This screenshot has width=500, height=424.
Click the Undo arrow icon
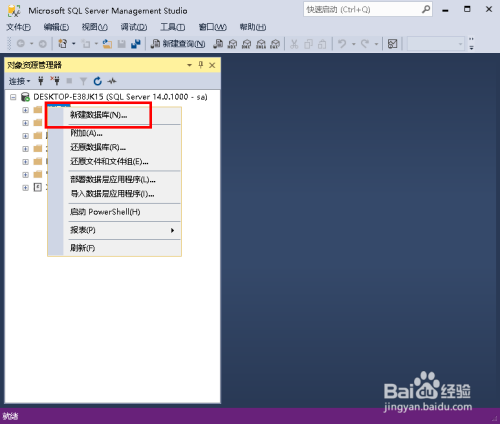(342, 44)
